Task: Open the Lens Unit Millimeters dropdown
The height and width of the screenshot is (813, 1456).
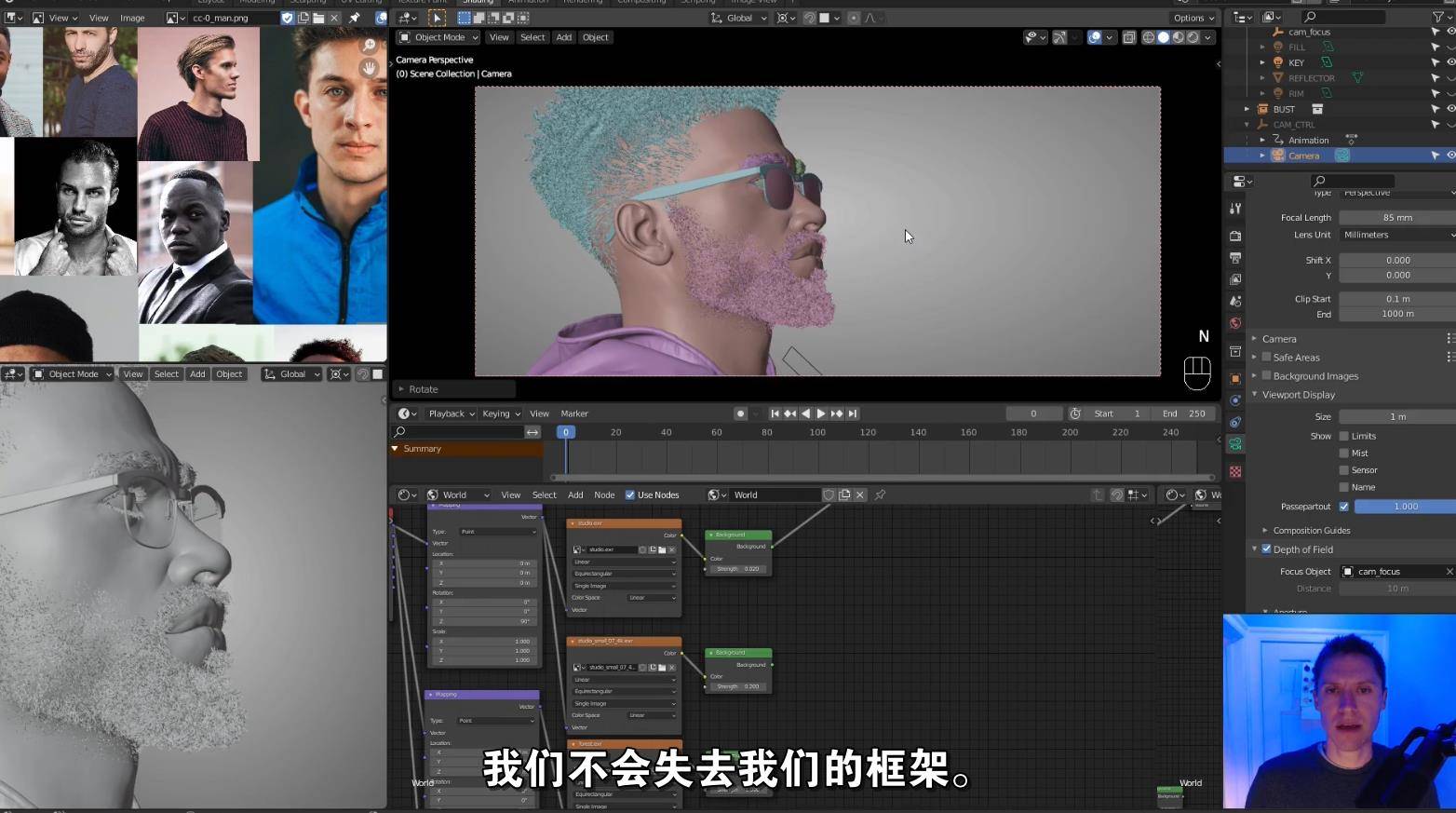Action: pyautogui.click(x=1397, y=235)
